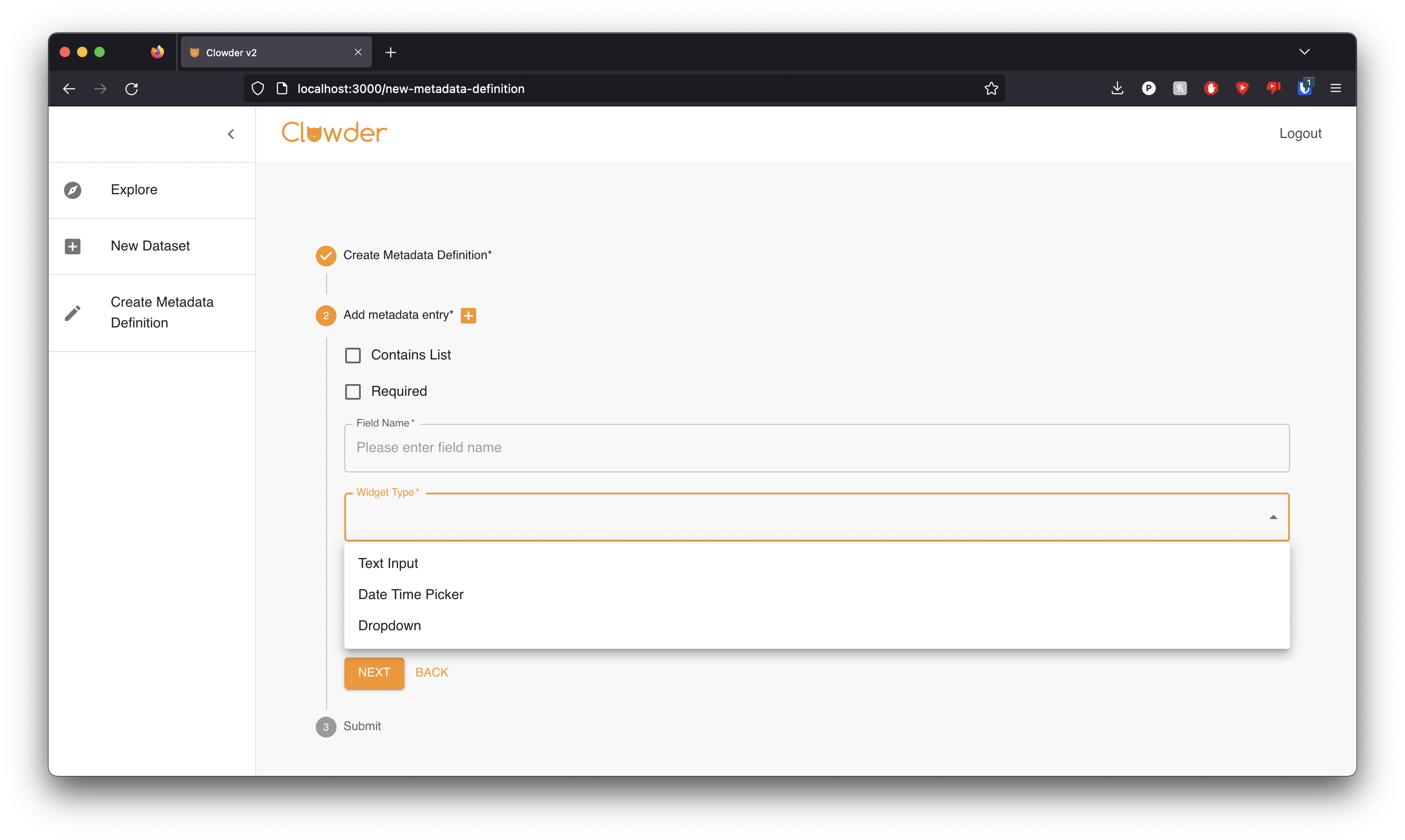Focus the Field Name input
The height and width of the screenshot is (840, 1405).
816,448
